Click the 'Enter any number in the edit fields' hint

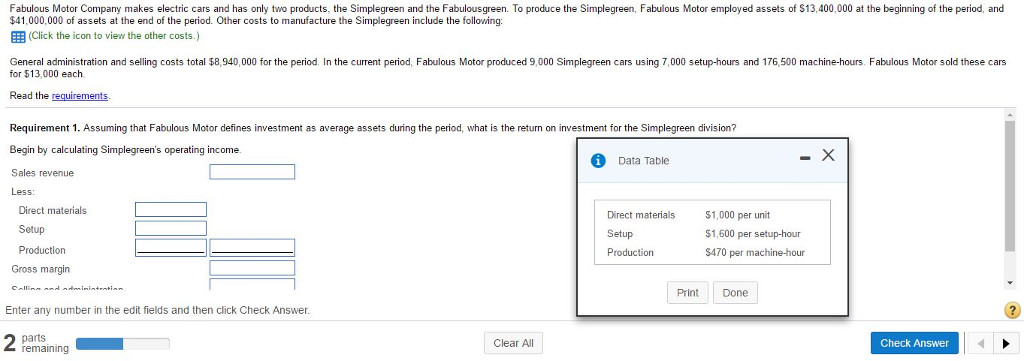[157, 310]
